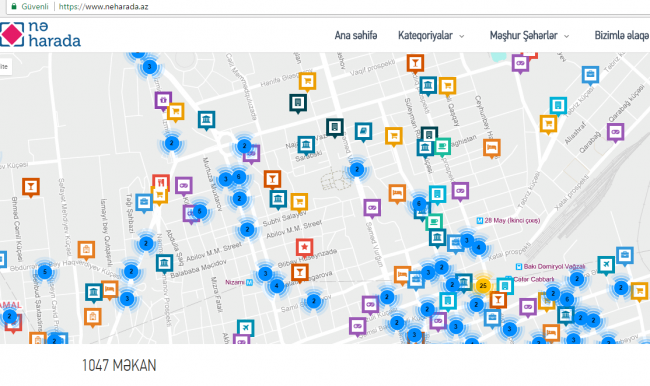
Task: Open the red restaurant fork-knife marker
Action: pos(160,182)
